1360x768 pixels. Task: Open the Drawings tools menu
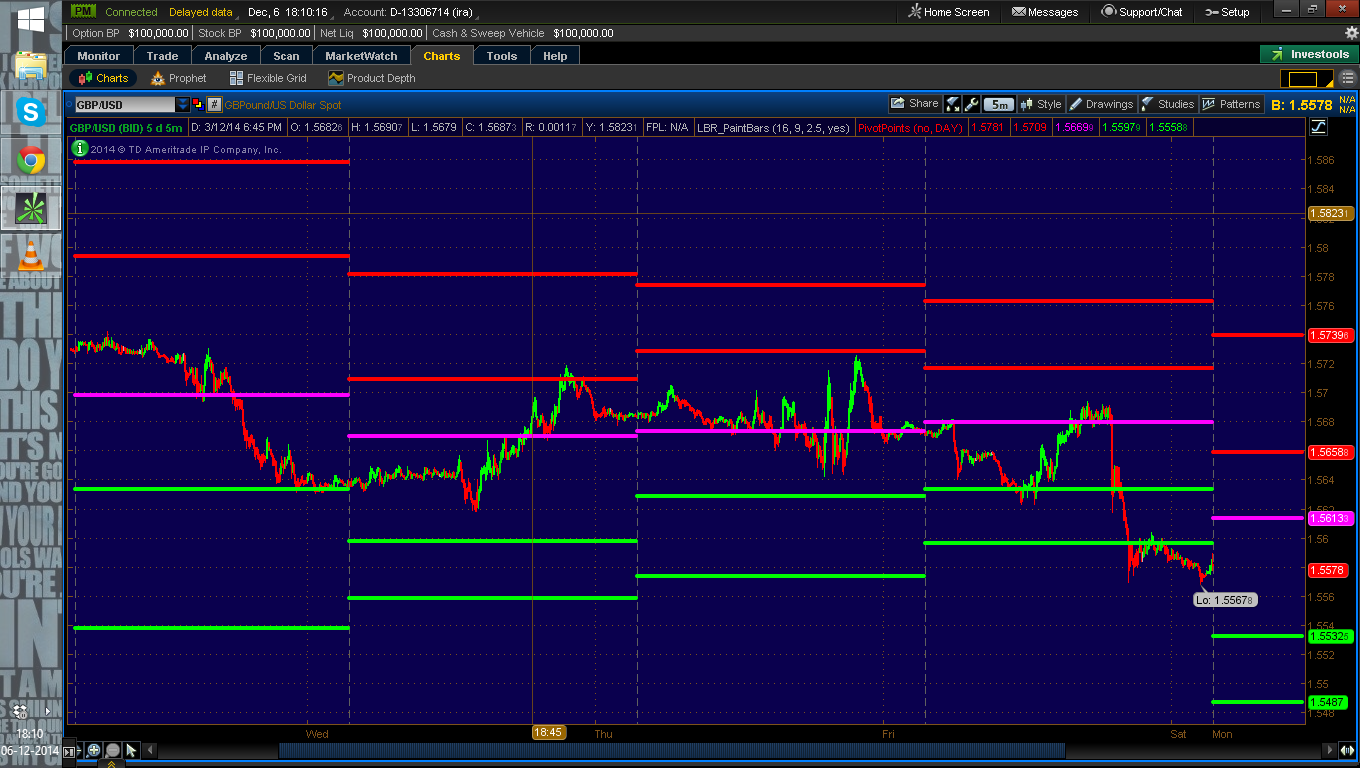[x=1101, y=104]
